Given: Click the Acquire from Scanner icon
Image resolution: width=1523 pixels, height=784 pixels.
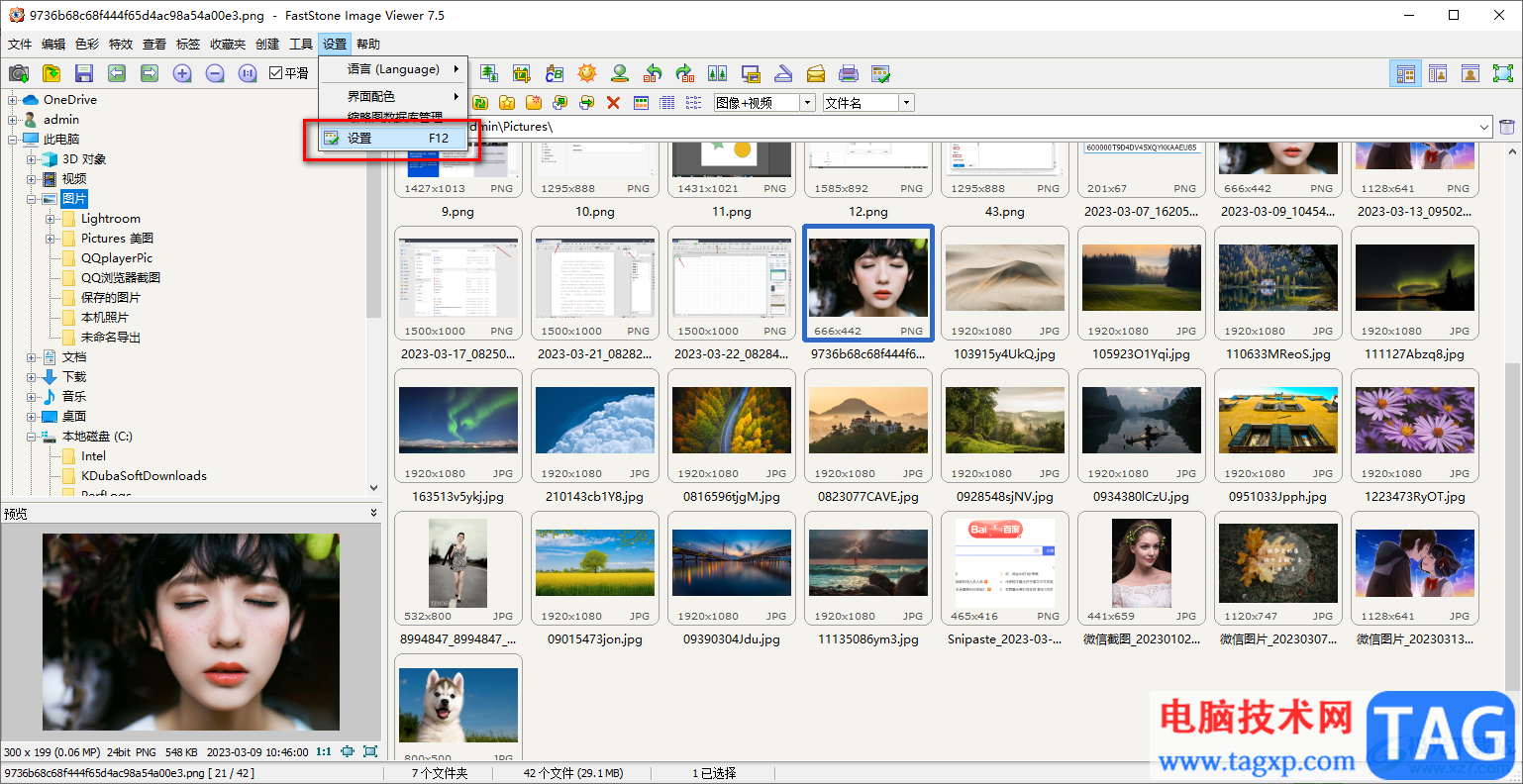Looking at the screenshot, I should [783, 73].
